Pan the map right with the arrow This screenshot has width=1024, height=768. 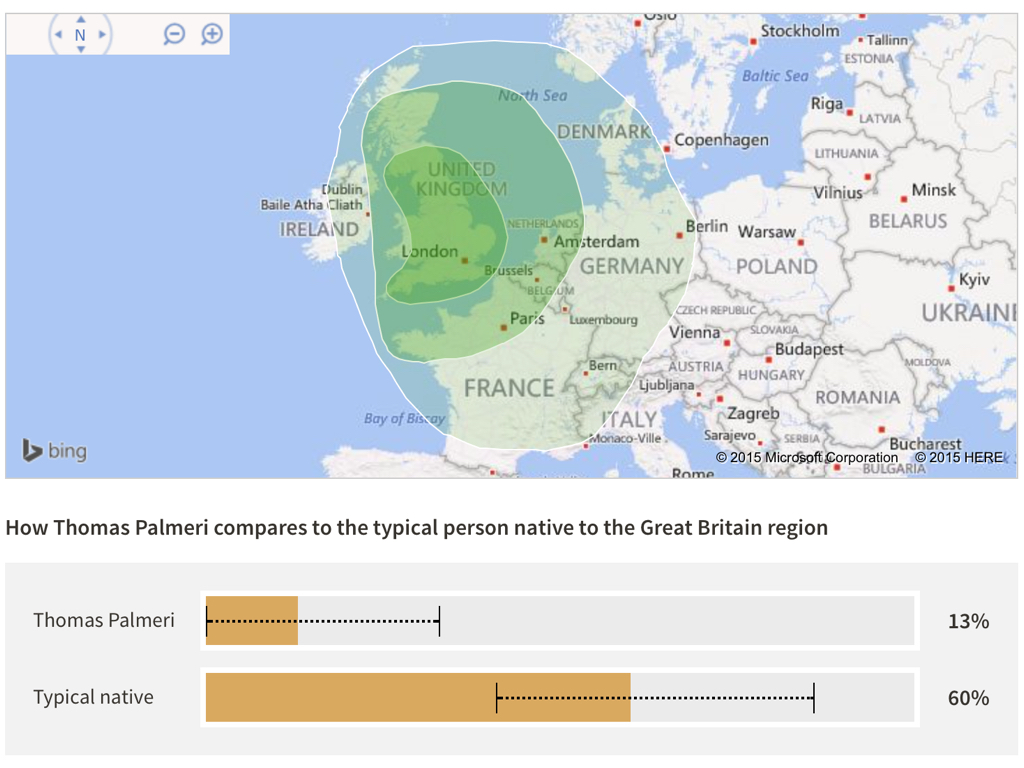point(102,34)
